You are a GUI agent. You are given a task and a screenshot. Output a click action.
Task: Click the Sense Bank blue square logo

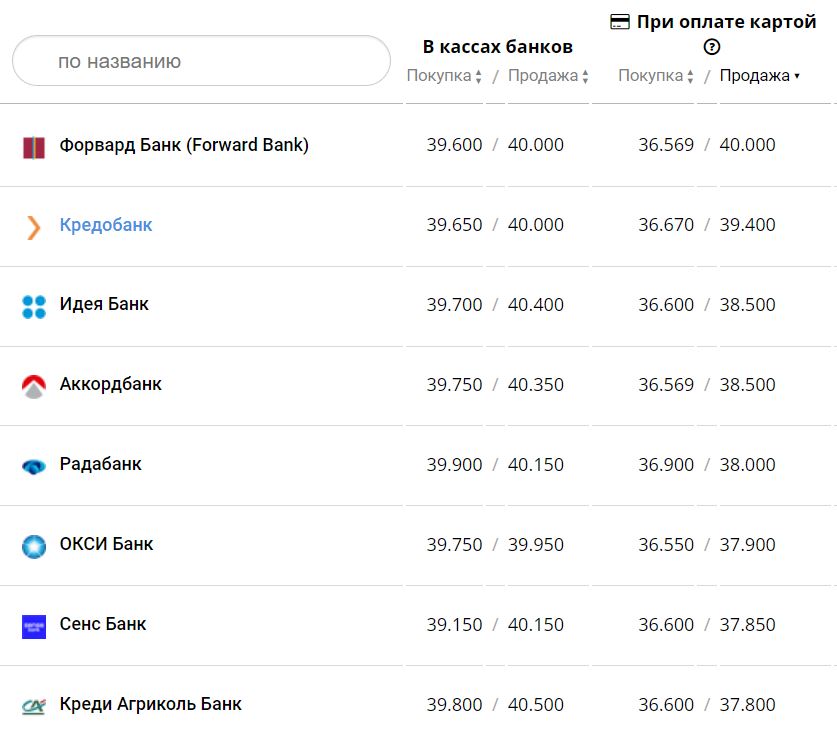point(34,626)
